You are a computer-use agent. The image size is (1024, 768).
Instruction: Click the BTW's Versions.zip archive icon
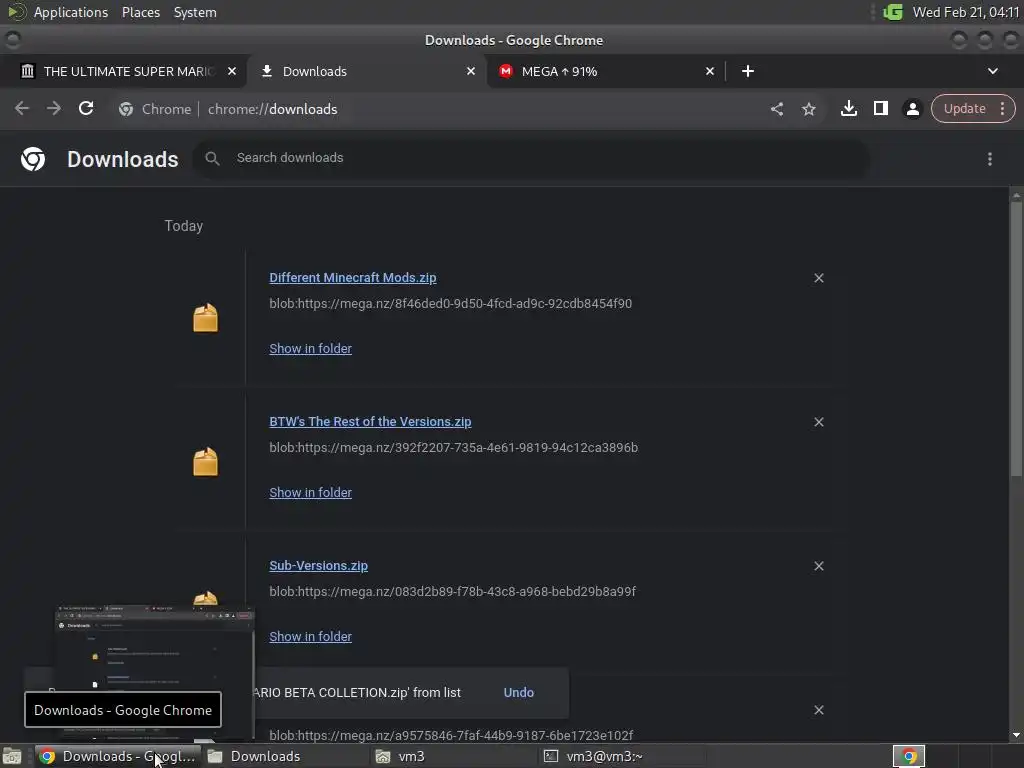click(205, 462)
